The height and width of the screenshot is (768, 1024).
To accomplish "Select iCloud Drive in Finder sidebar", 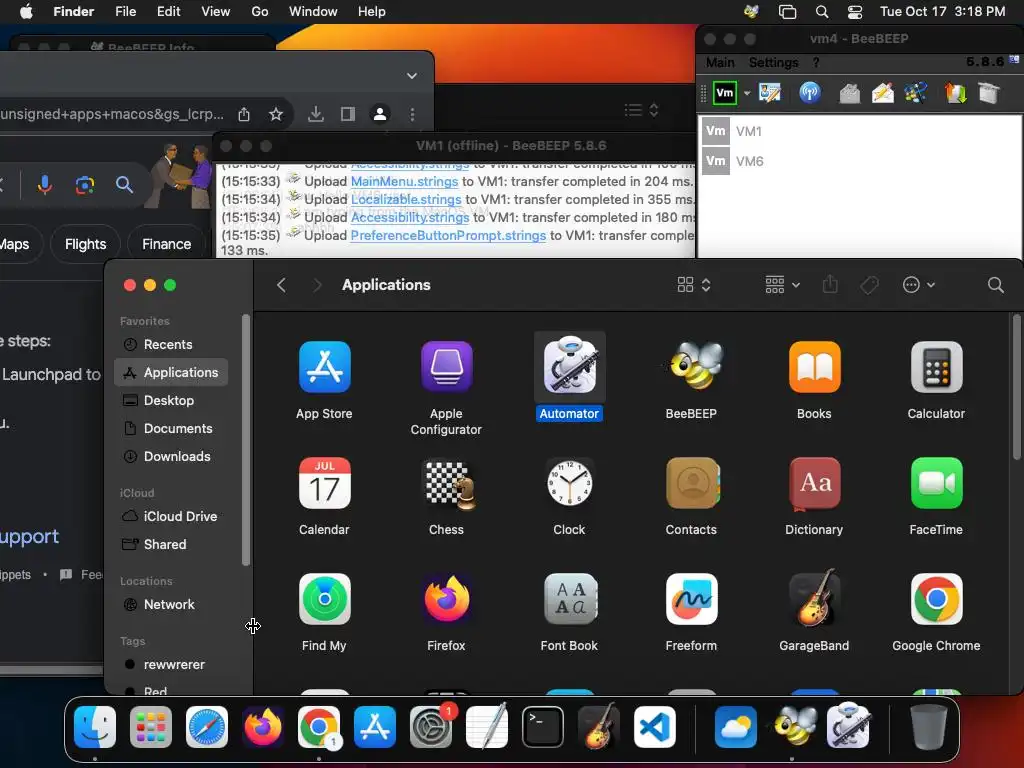I will click(171, 516).
